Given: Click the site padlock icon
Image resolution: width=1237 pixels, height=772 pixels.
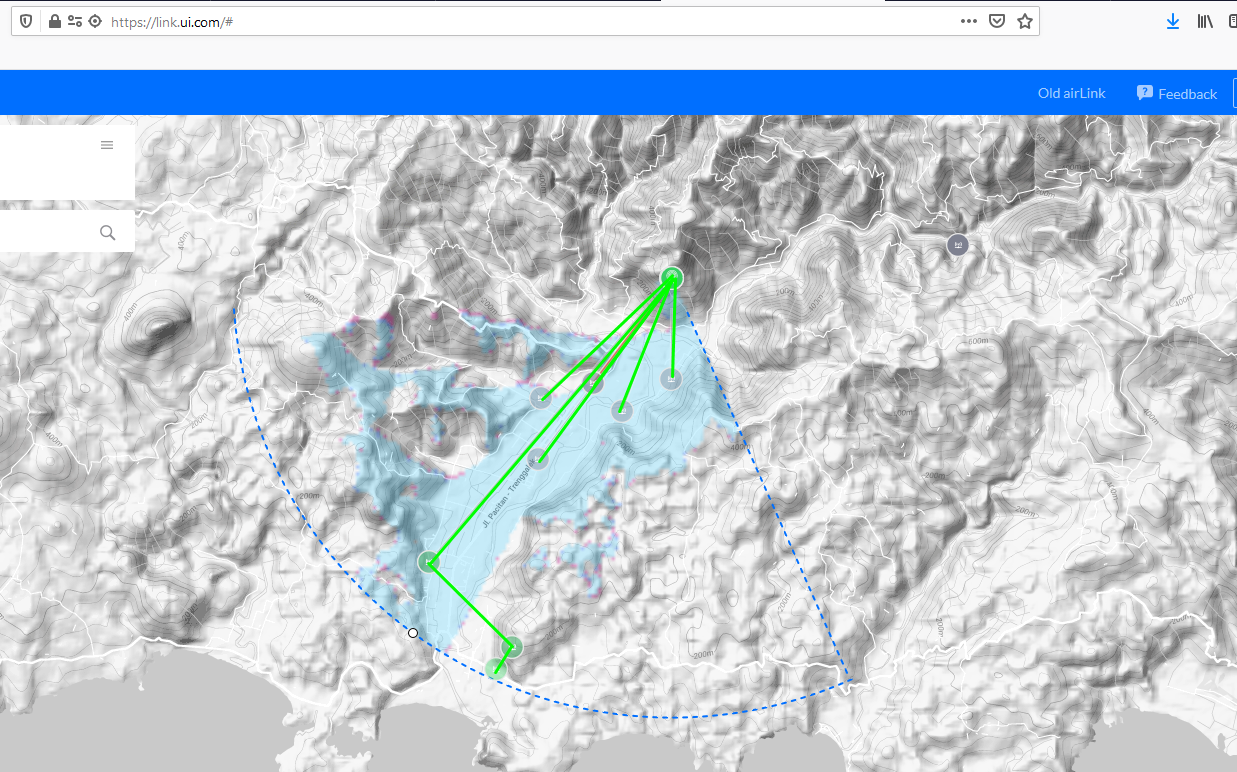Looking at the screenshot, I should pos(54,21).
